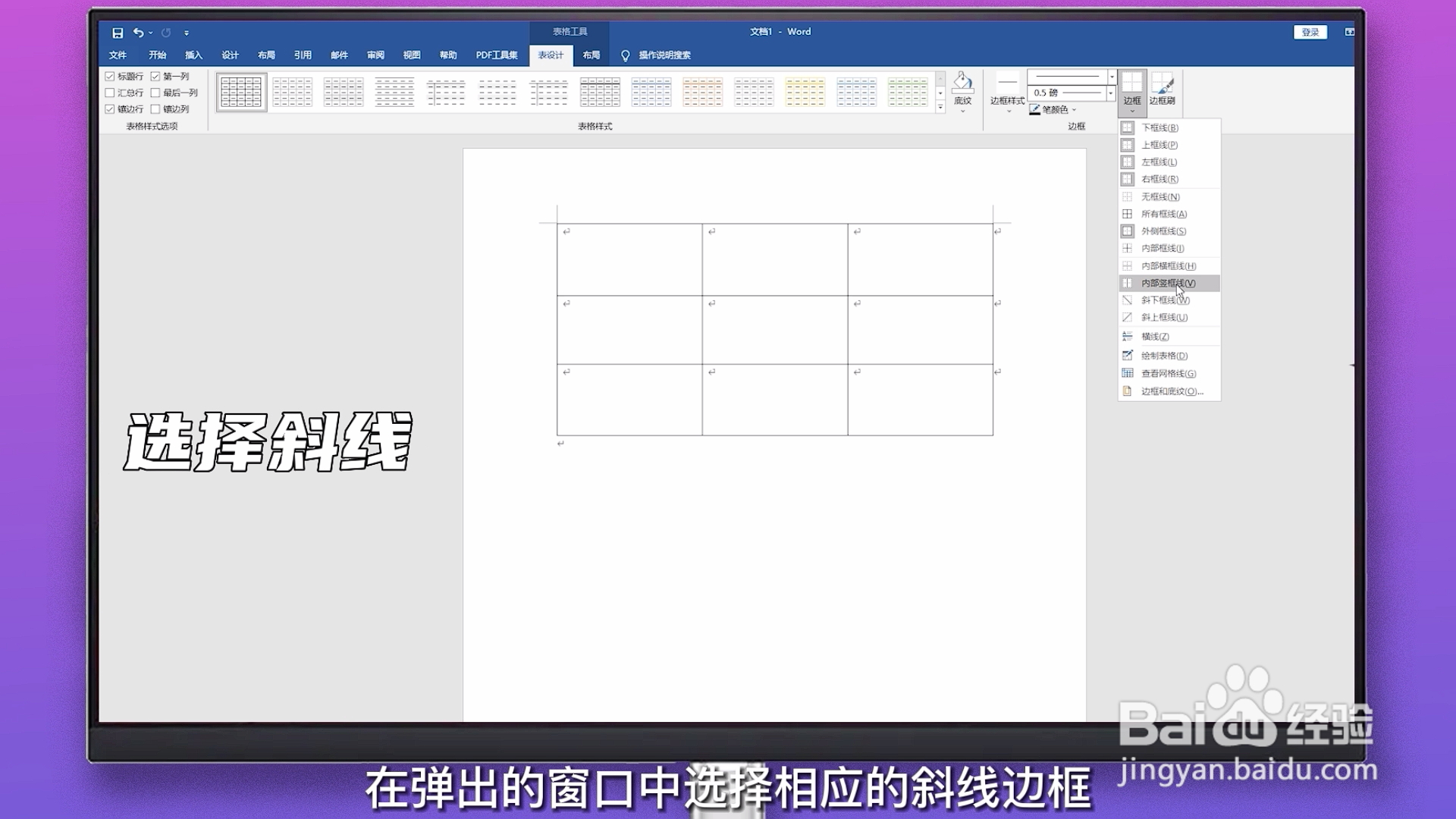
Task: Choose 右框线(R) from borders menu
Action: (1169, 179)
